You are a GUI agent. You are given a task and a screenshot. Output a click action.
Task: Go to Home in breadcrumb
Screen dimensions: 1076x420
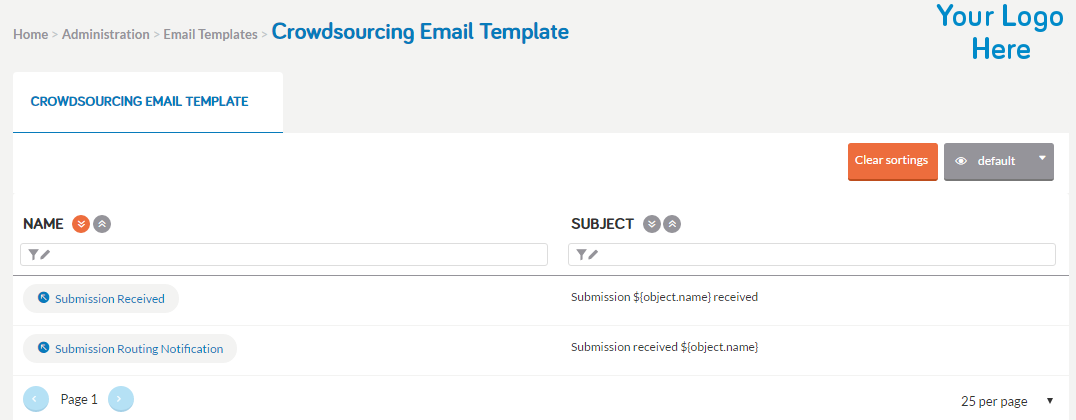click(x=30, y=34)
